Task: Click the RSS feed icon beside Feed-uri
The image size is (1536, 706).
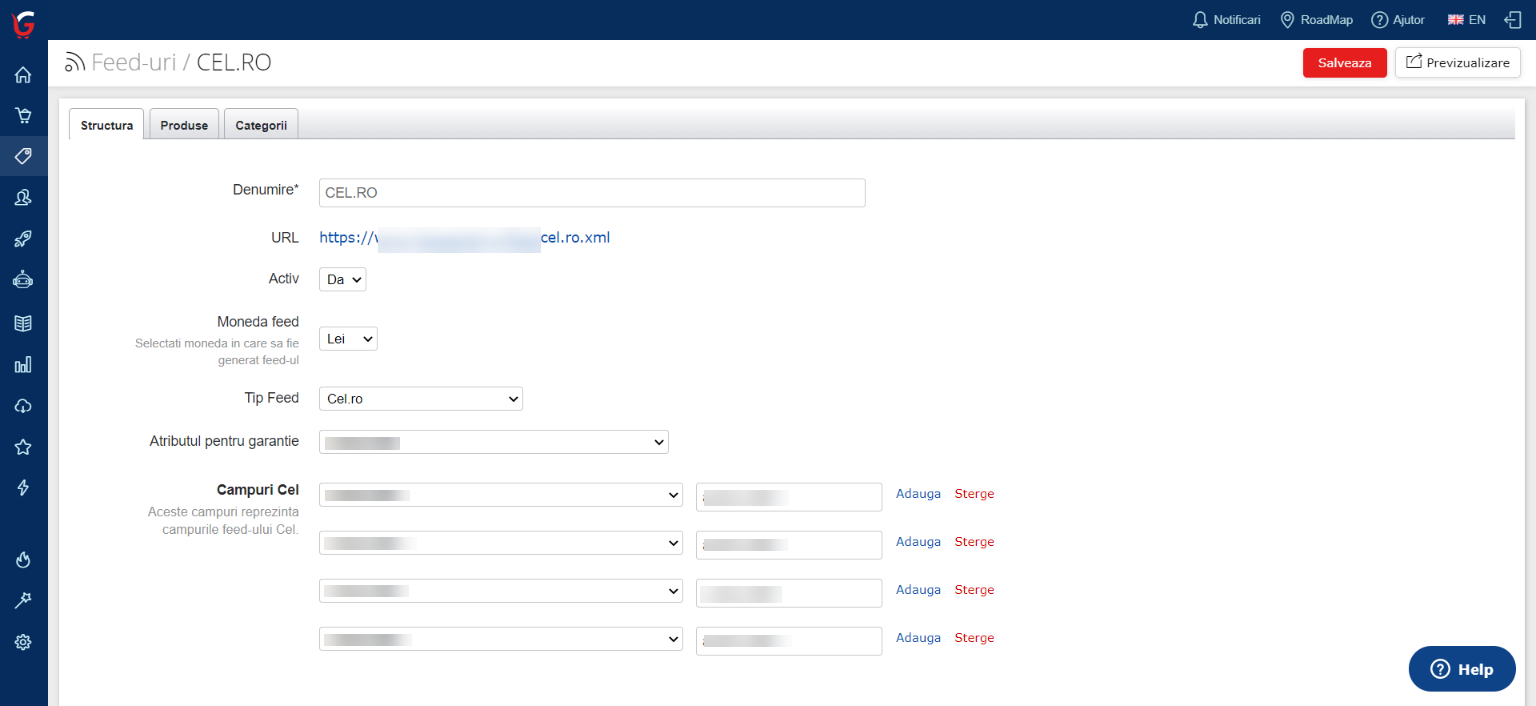Action: click(x=75, y=63)
